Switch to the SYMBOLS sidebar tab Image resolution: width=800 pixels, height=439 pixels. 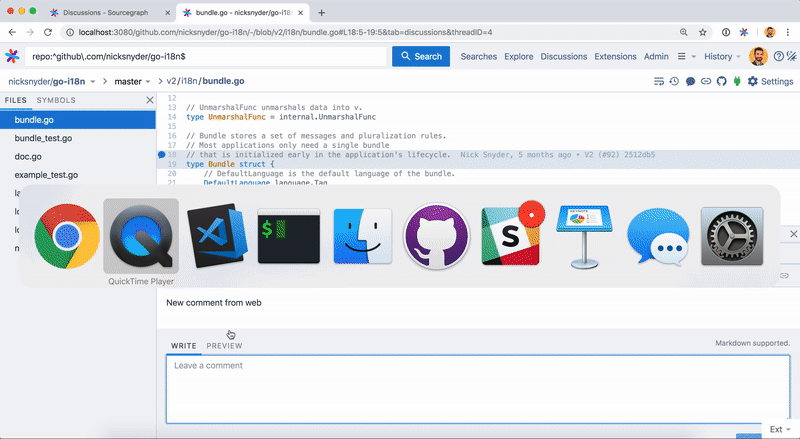[x=56, y=100]
